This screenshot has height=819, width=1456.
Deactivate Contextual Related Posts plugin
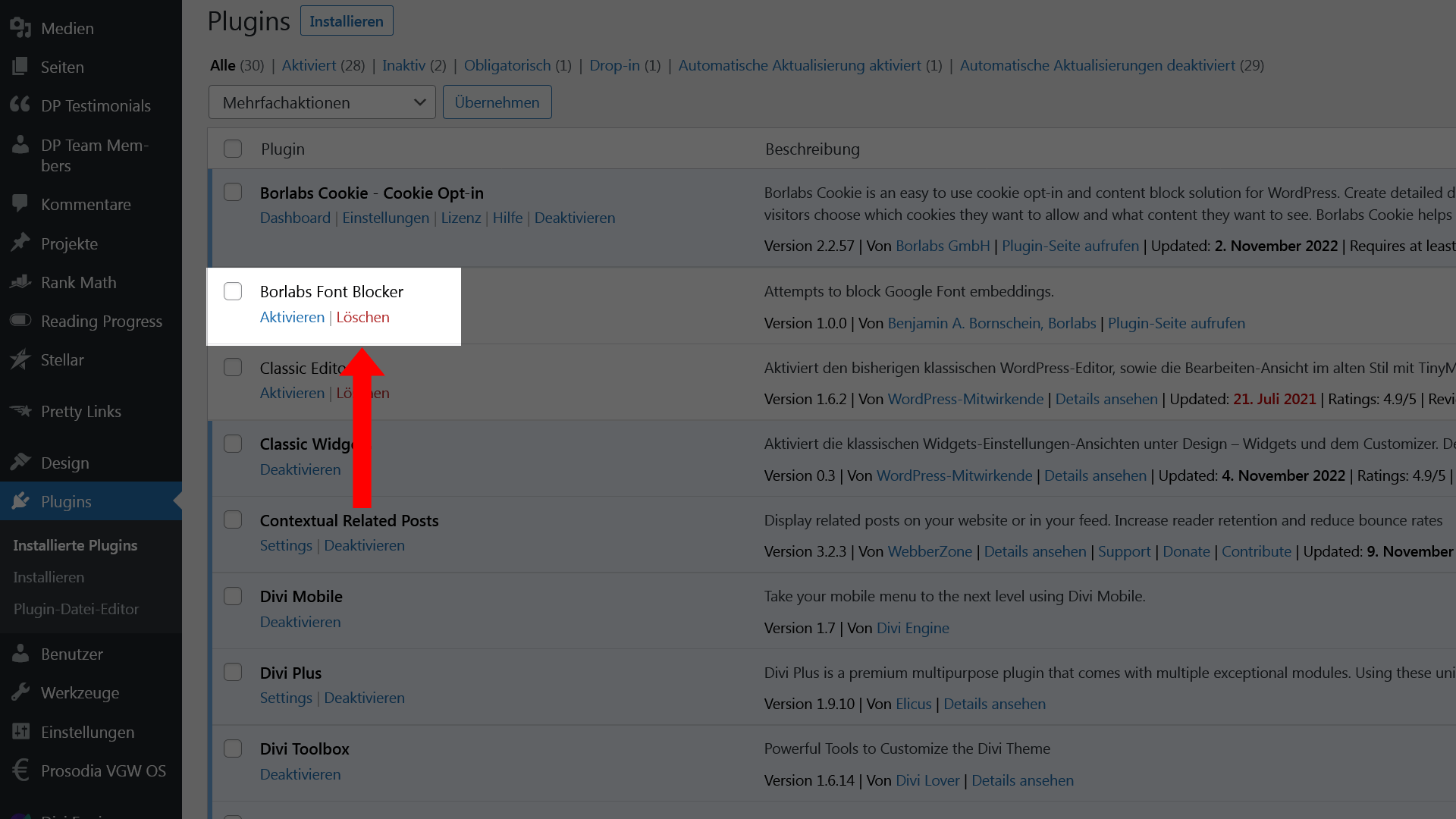(364, 545)
